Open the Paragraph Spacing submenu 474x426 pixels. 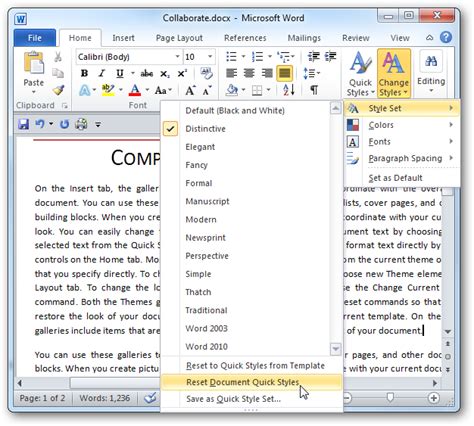click(x=402, y=158)
